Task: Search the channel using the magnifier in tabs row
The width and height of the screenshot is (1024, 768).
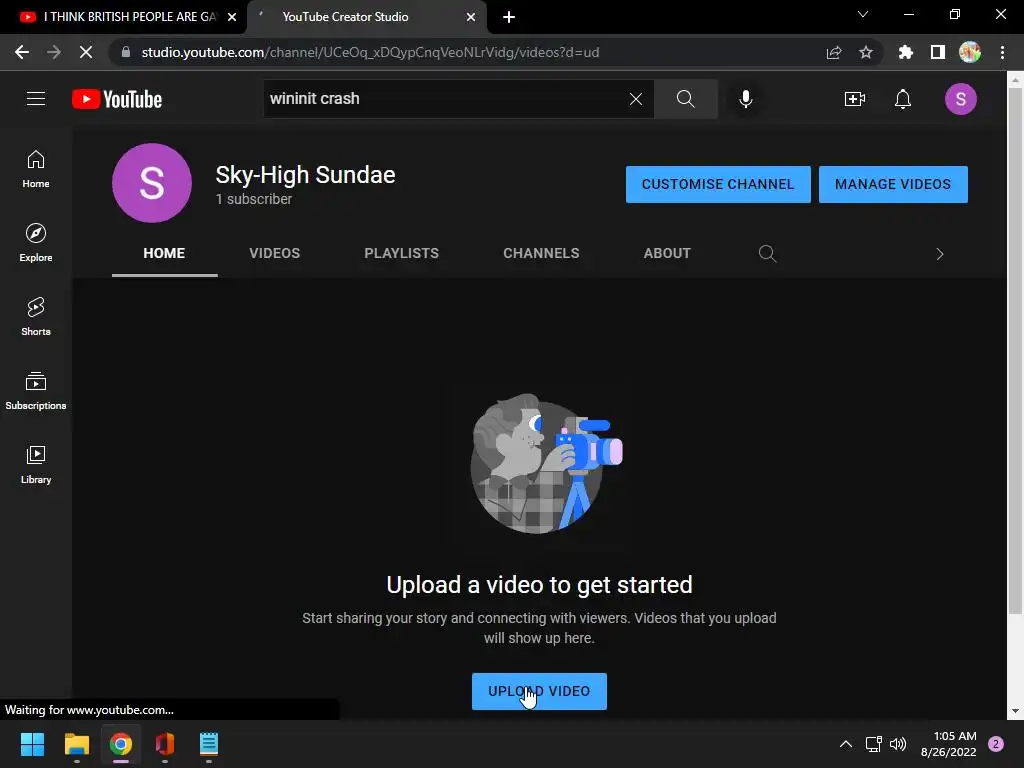Action: [767, 253]
